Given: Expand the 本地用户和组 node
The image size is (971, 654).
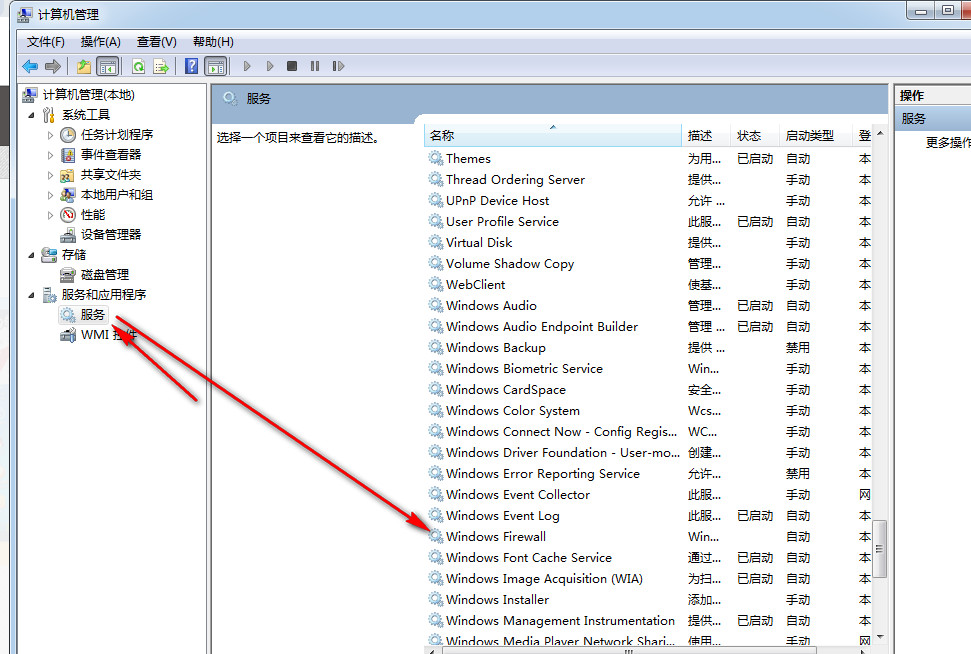Looking at the screenshot, I should [x=50, y=195].
